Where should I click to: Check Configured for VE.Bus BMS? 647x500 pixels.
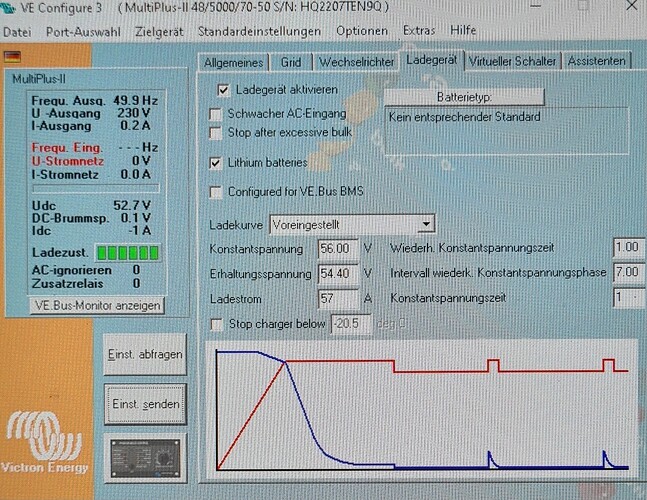click(215, 192)
